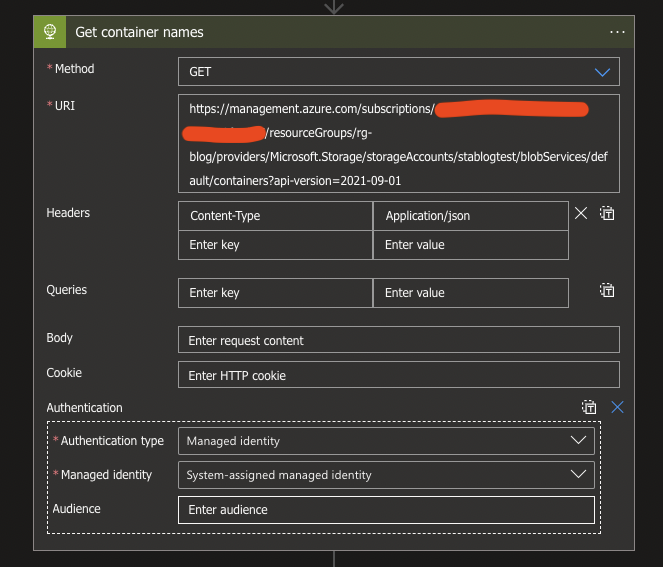Viewport: 663px width, 567px height.
Task: Switch Headers to text mode
Action: pyautogui.click(x=607, y=213)
